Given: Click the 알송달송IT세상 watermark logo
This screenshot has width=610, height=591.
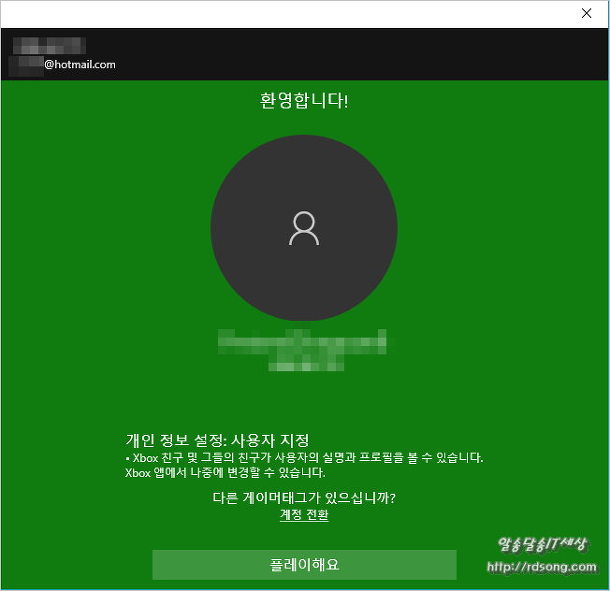Looking at the screenshot, I should (542, 545).
